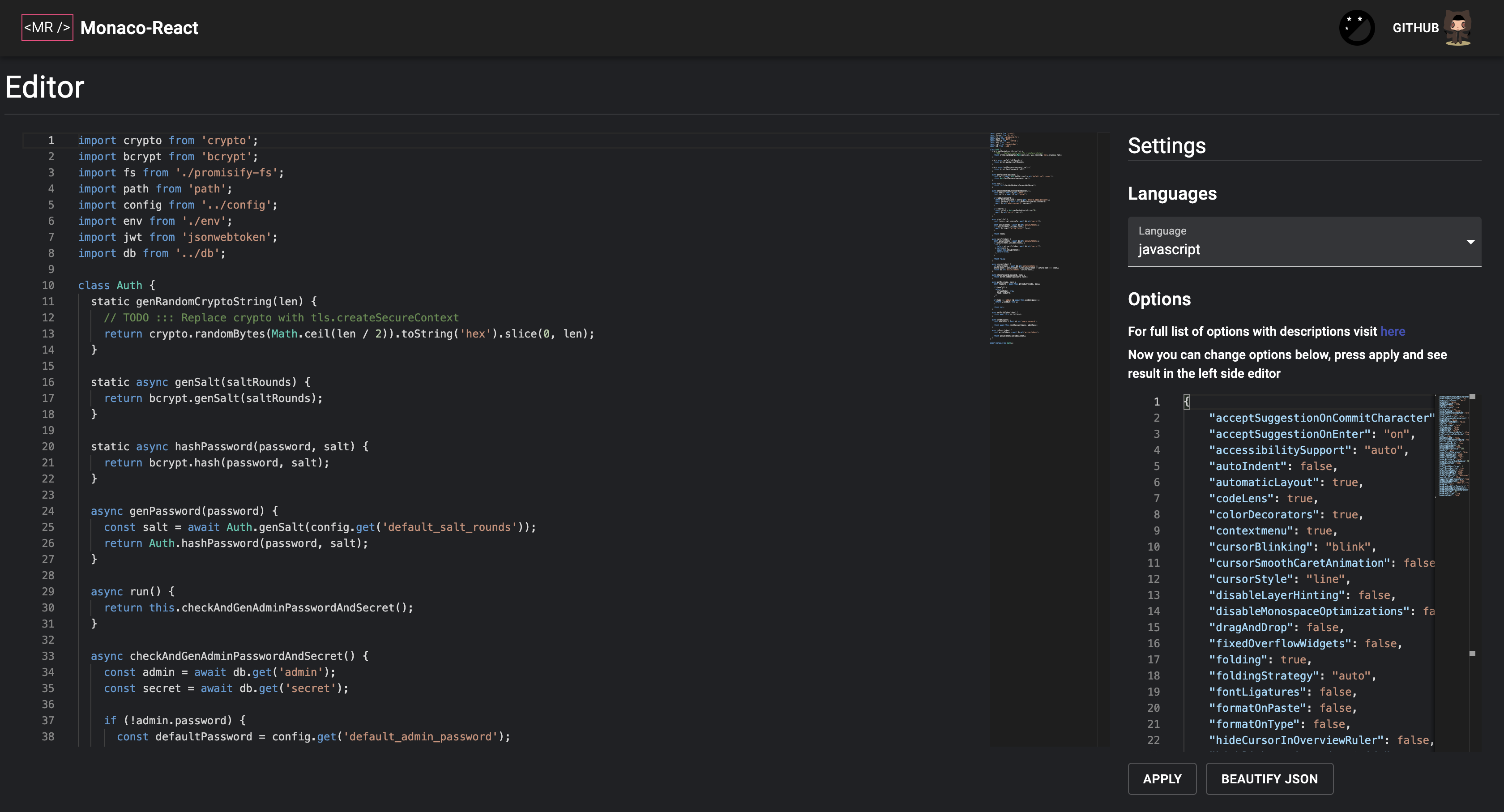This screenshot has width=1504, height=812.
Task: Place cursor on 'class Auth {' line
Action: pyautogui.click(x=117, y=286)
